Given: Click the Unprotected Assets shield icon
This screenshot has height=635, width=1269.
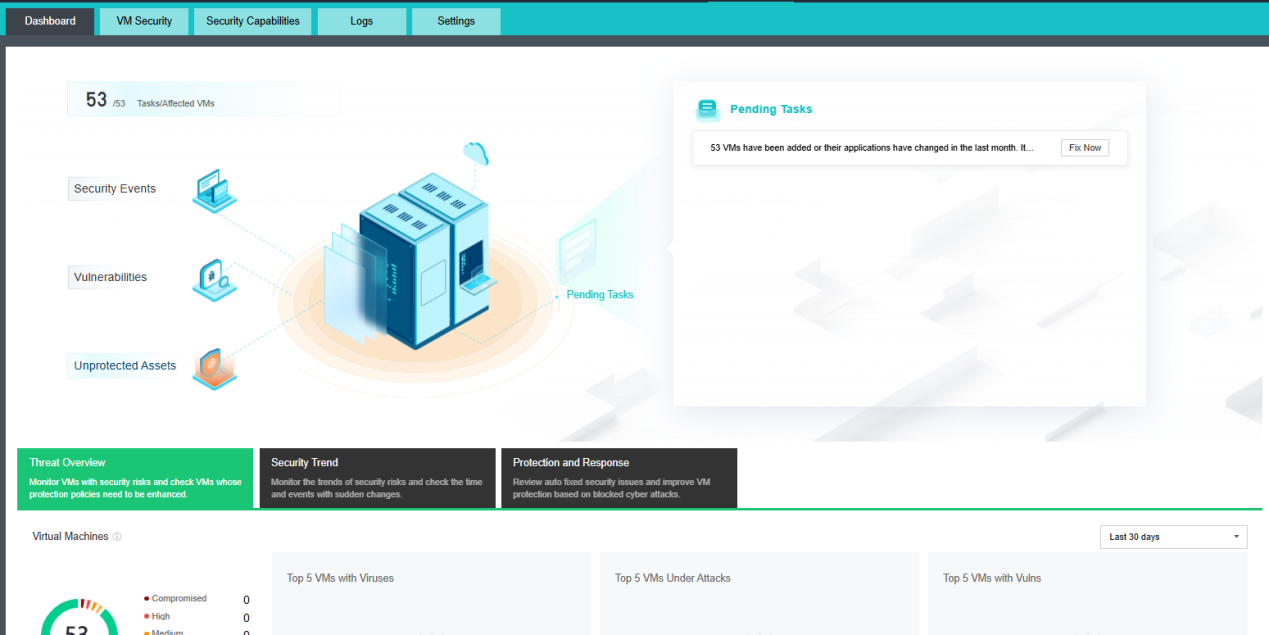Looking at the screenshot, I should (213, 367).
